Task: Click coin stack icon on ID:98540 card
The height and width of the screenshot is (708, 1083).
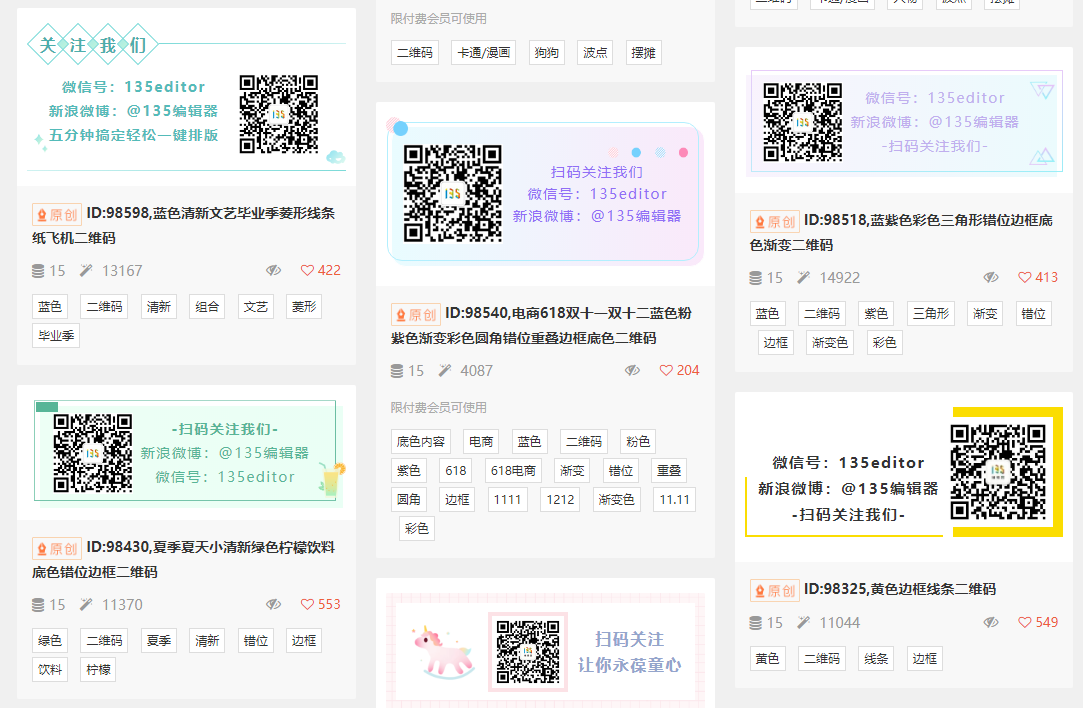Action: [396, 371]
